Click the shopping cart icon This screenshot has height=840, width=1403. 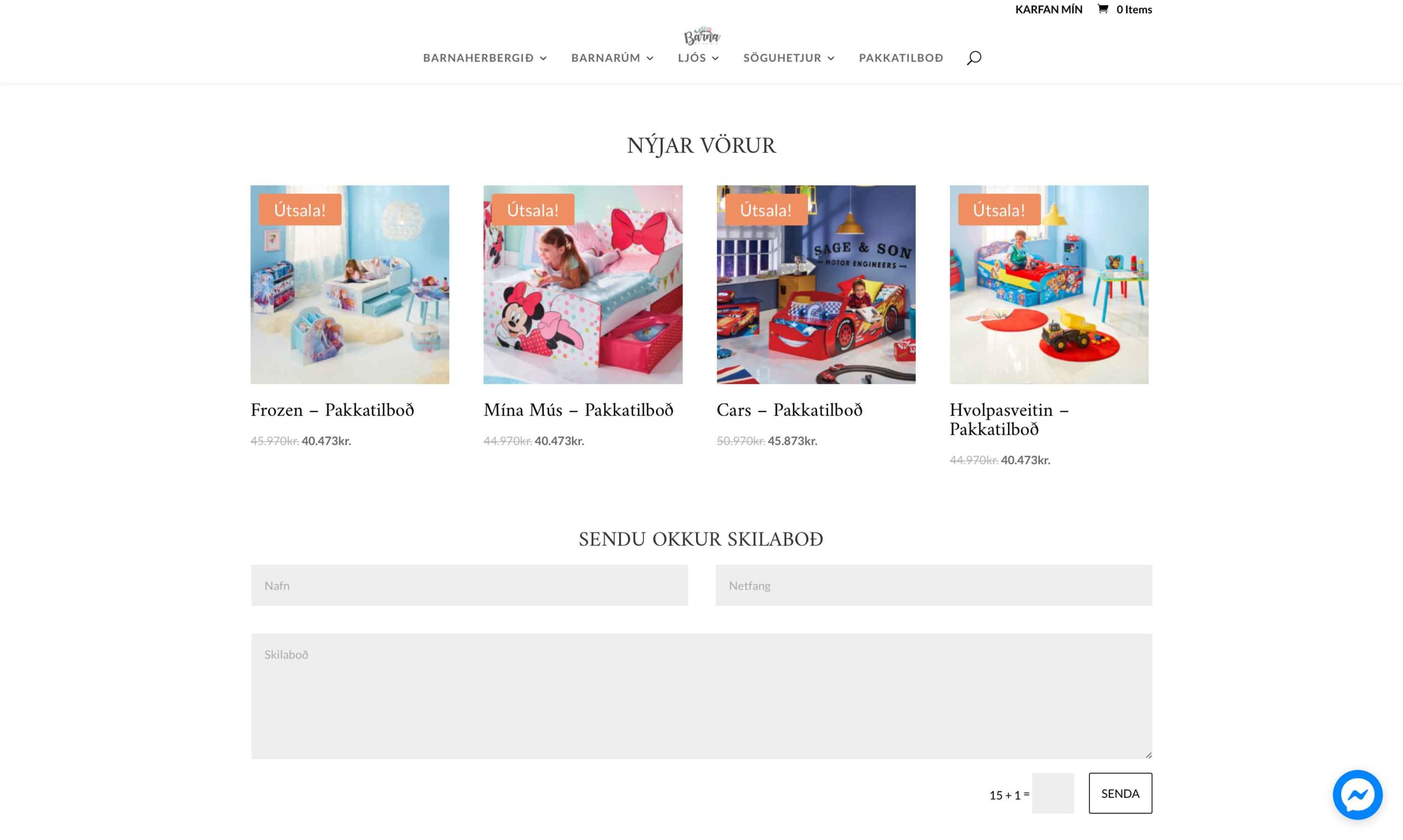(x=1103, y=9)
